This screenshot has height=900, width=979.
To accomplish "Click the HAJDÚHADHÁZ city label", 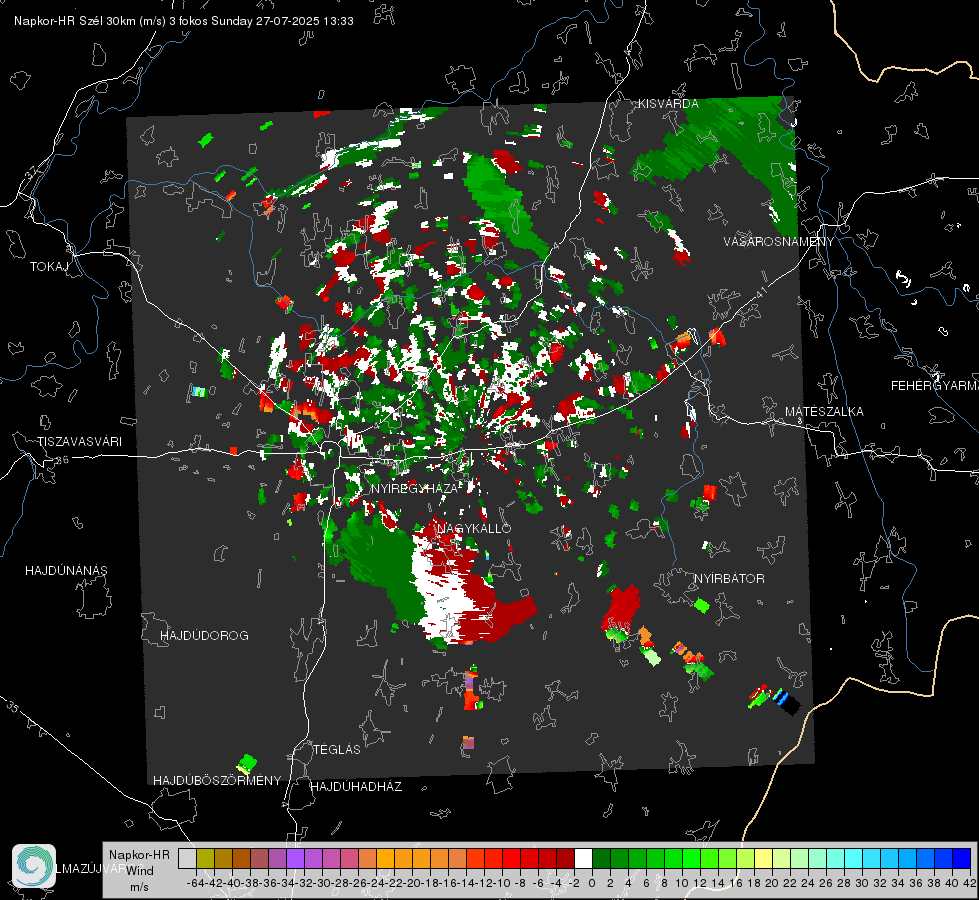I will pyautogui.click(x=356, y=786).
